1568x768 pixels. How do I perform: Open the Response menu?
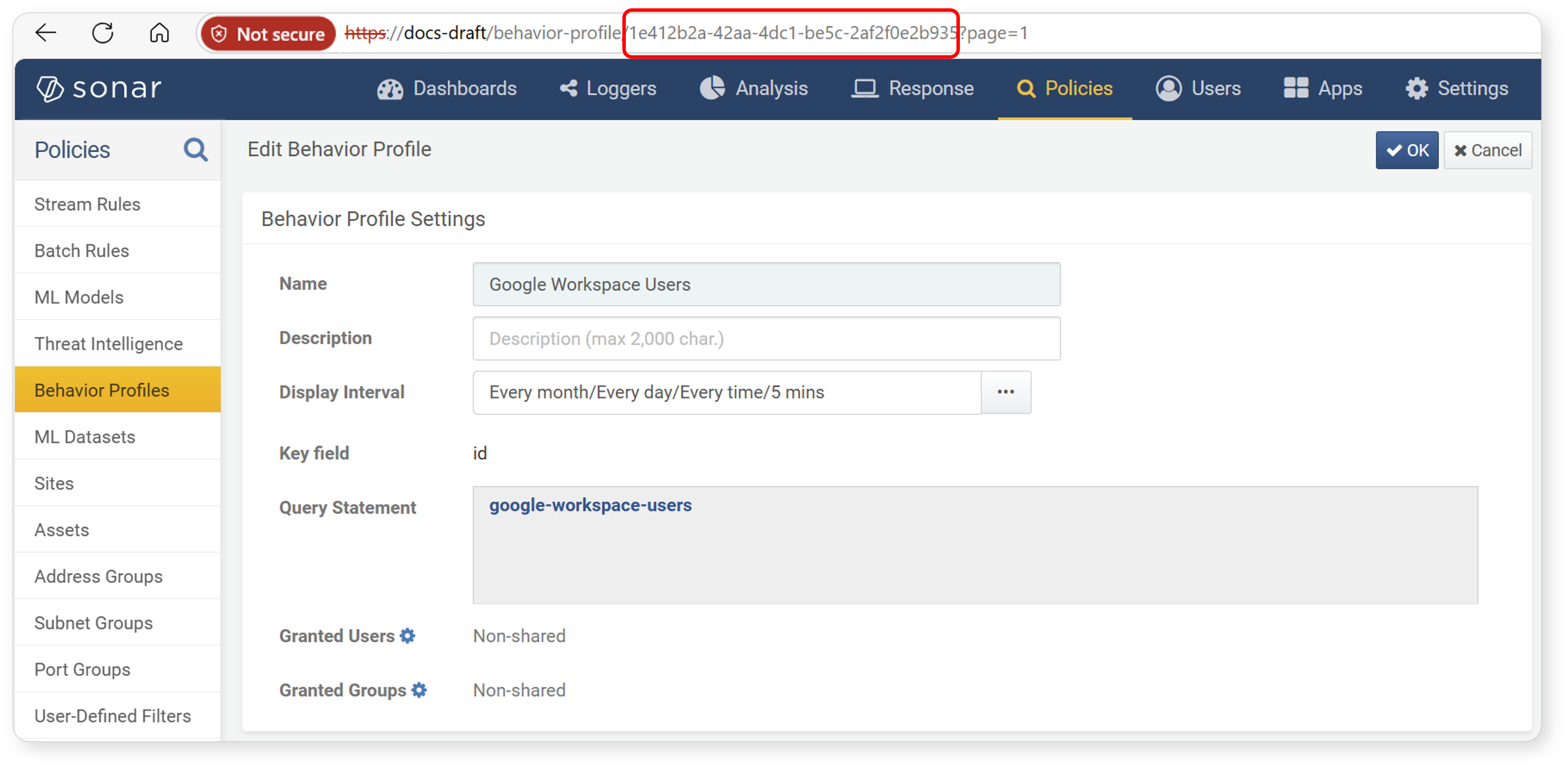coord(912,89)
